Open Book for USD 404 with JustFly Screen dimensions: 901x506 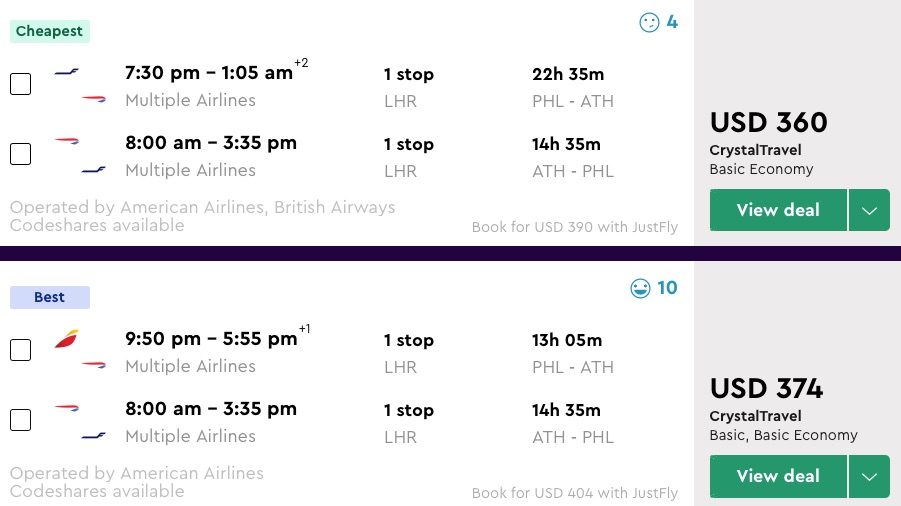(574, 493)
